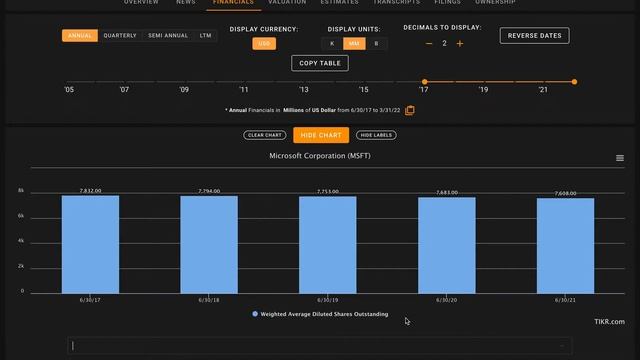640x360 pixels.
Task: Click the '13 tick on date slider
Action: tap(304, 89)
